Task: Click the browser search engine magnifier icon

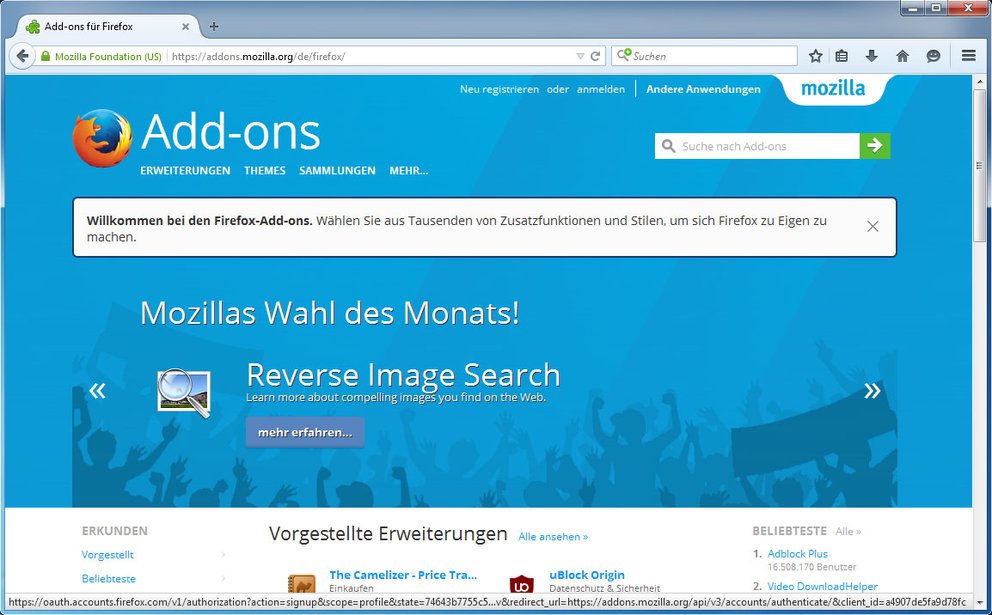Action: (x=624, y=56)
